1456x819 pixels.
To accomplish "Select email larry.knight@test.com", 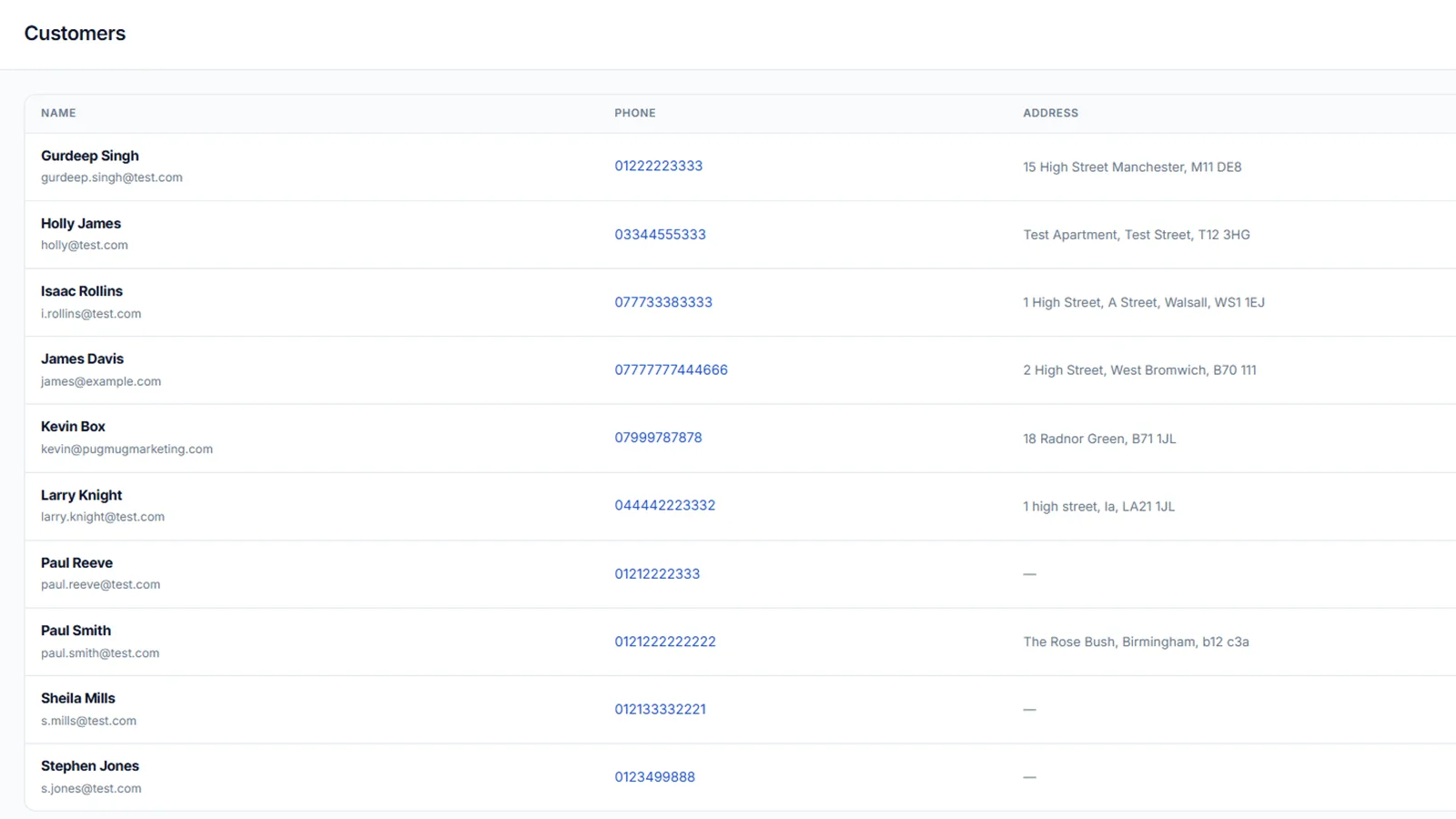I will tap(103, 516).
